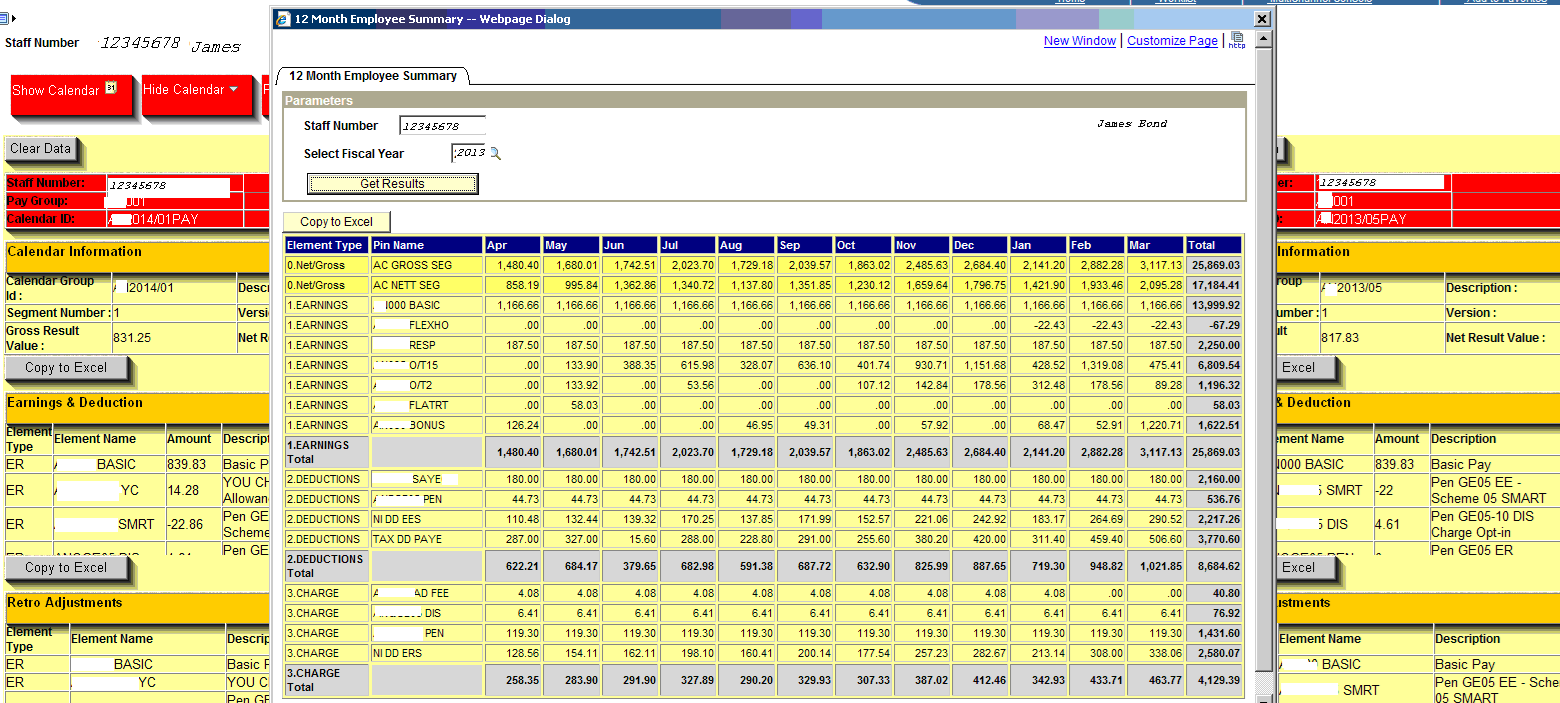
Task: Click the dialog scrollbar up arrow
Action: [1263, 39]
